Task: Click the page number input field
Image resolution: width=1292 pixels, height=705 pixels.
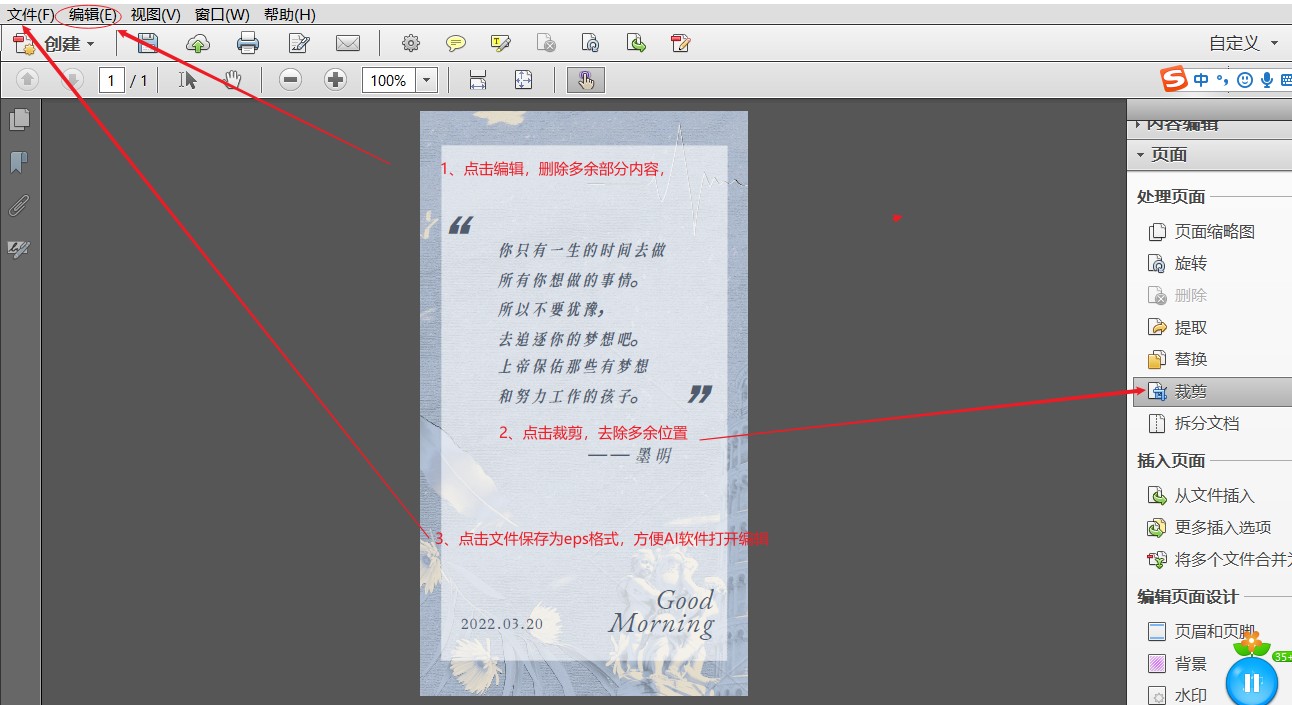Action: [111, 80]
